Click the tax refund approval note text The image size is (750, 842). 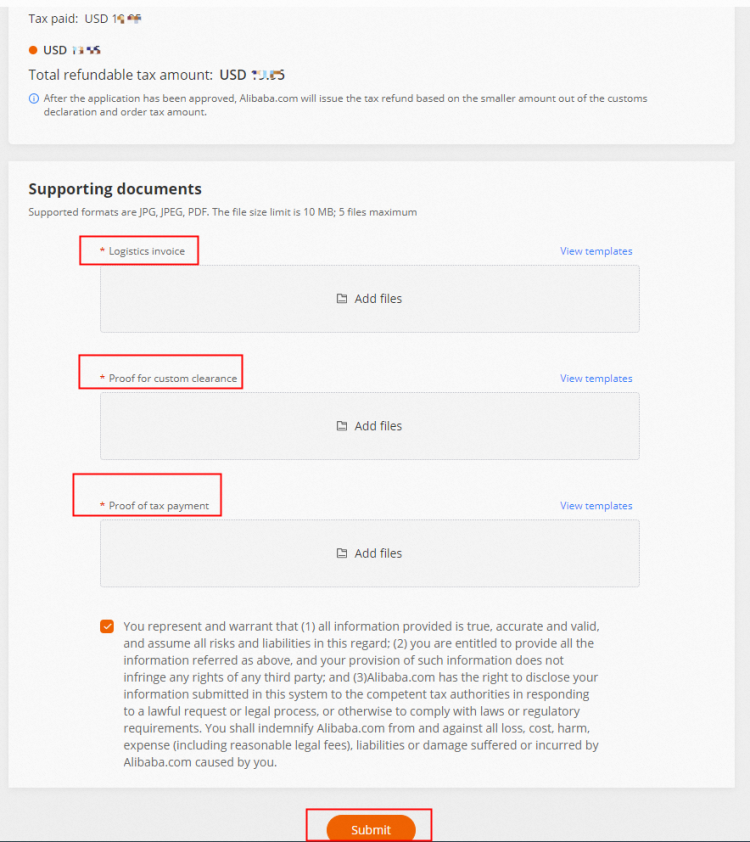point(345,105)
